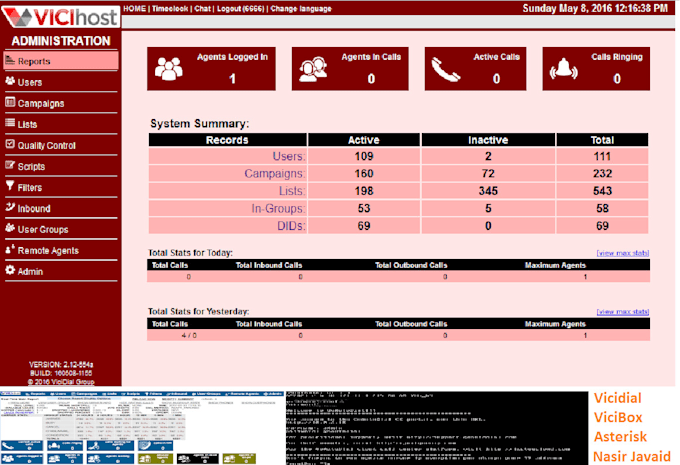Click the Logout (6666) link

[240, 8]
